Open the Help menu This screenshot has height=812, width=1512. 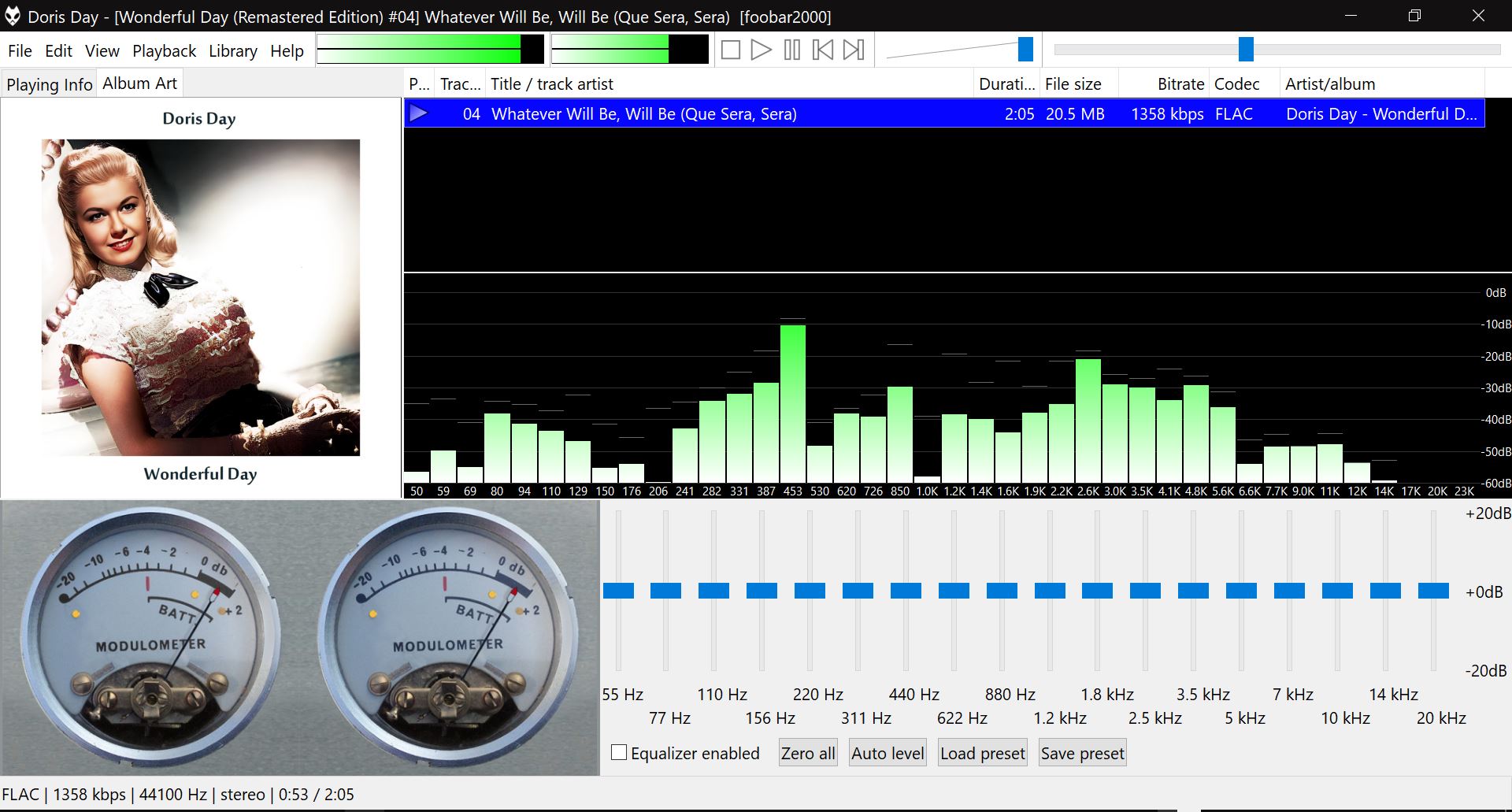tap(287, 51)
